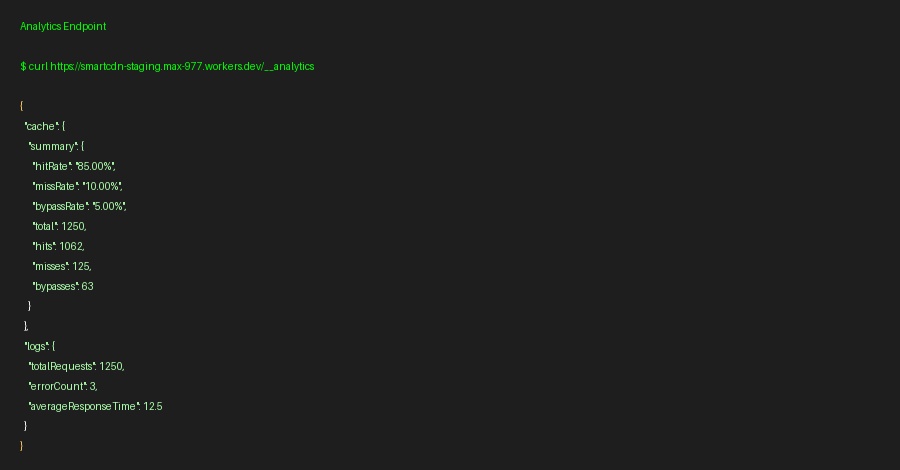Click the Analytics Endpoint heading
900x470 pixels.
click(x=63, y=26)
